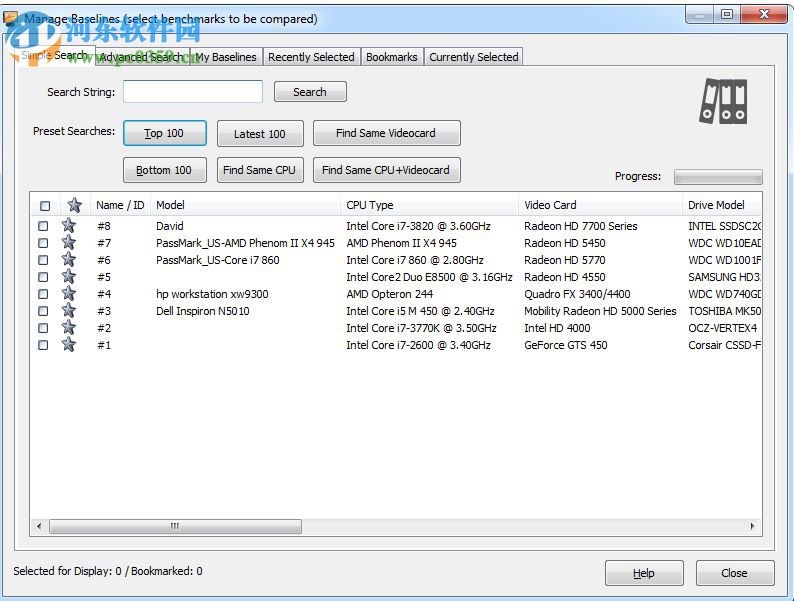794x601 pixels.
Task: Enable the checkbox for baseline #6
Action: click(x=44, y=260)
